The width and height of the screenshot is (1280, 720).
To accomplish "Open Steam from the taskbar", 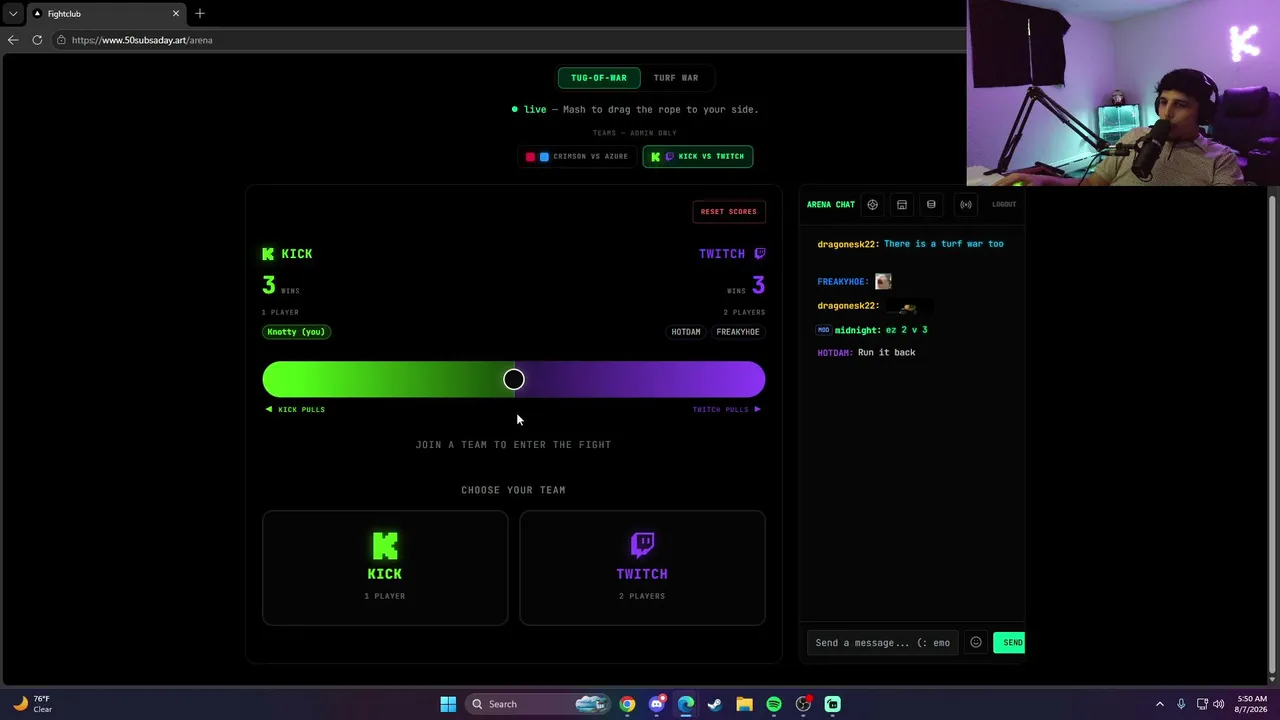I will click(x=715, y=704).
